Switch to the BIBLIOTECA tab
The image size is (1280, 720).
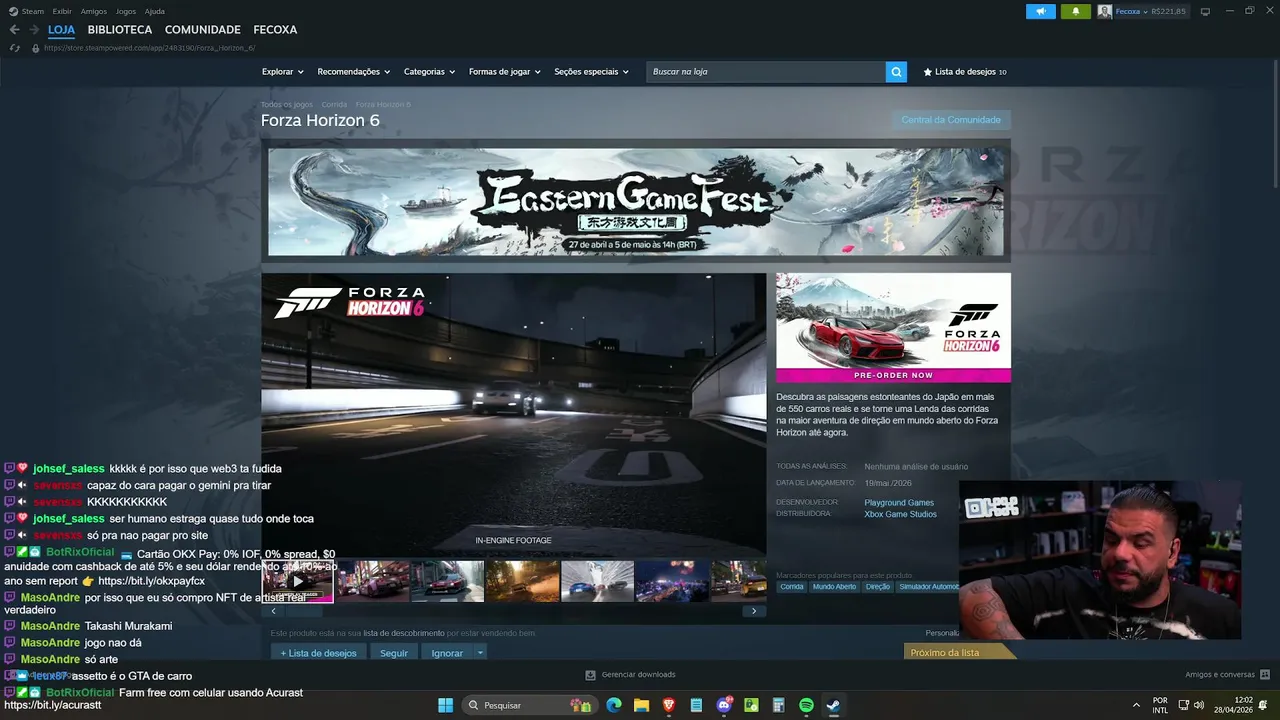[120, 30]
